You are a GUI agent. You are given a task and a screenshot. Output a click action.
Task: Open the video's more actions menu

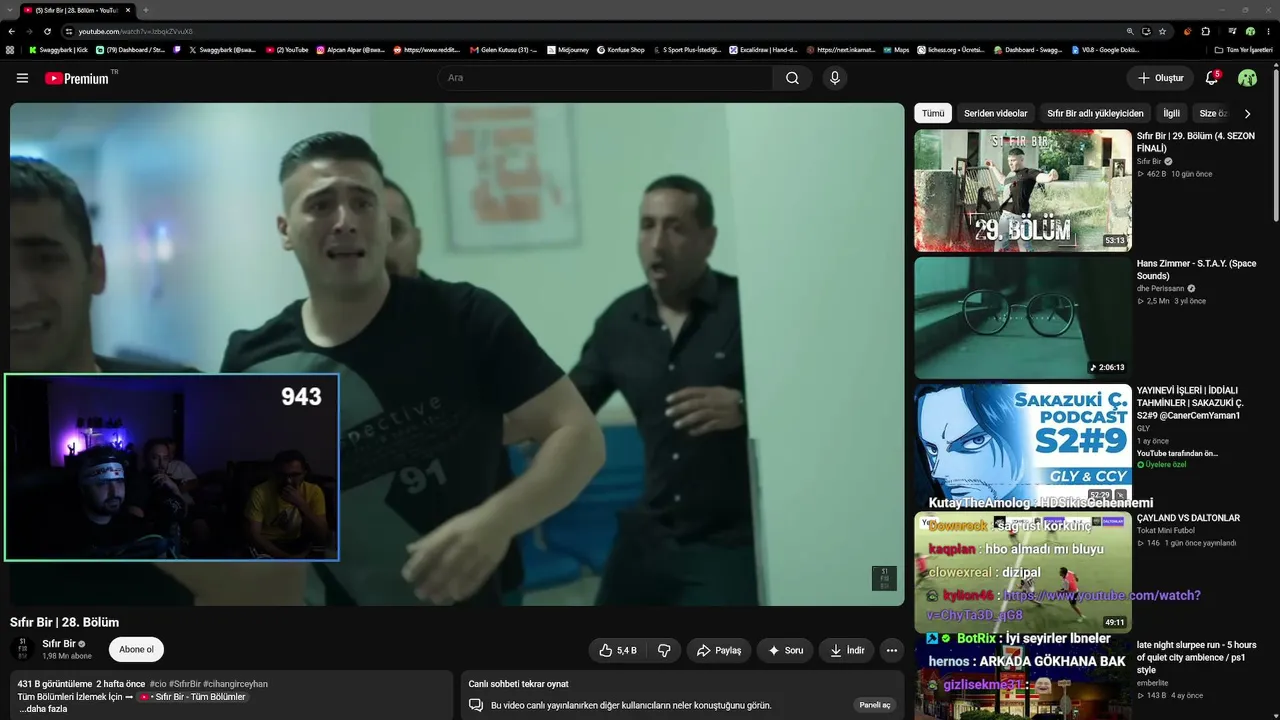pos(892,650)
